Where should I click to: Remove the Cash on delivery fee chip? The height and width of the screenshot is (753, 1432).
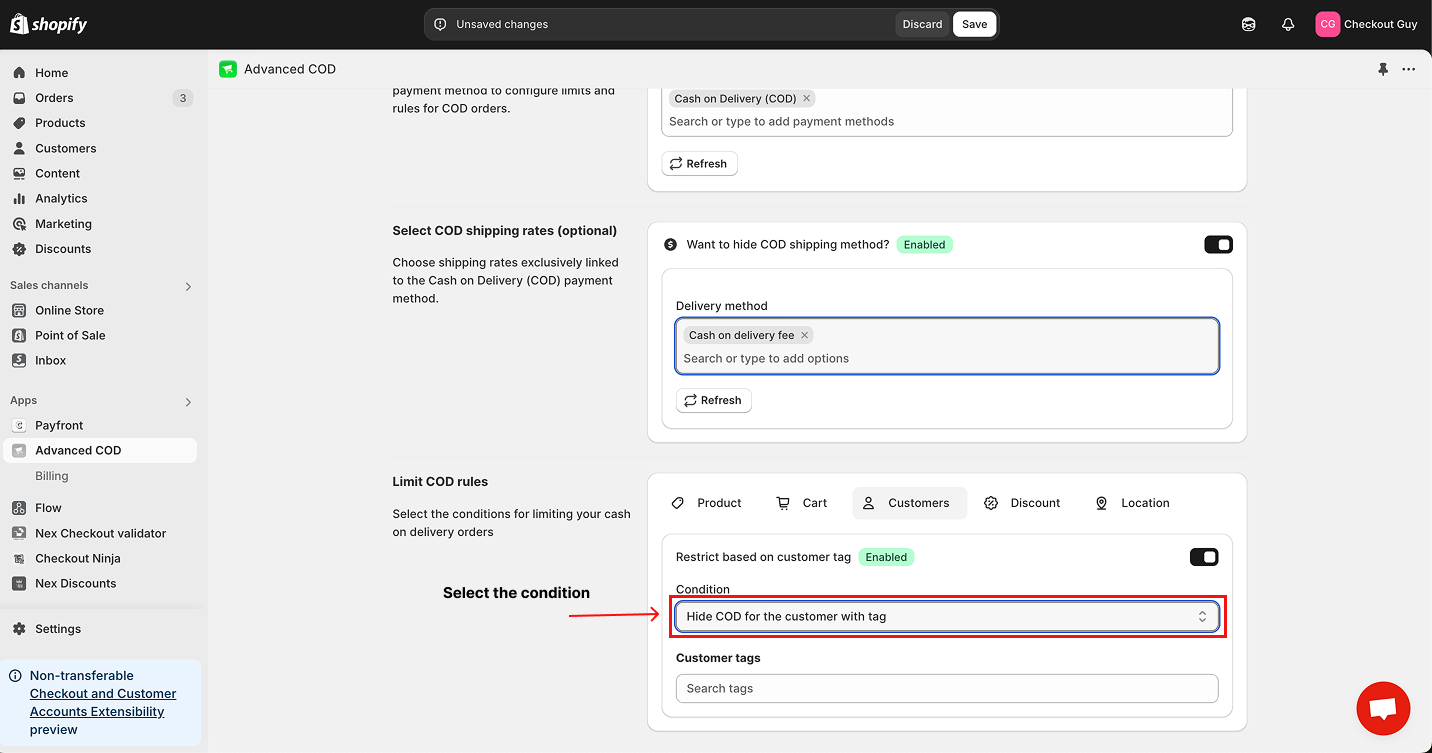point(804,335)
